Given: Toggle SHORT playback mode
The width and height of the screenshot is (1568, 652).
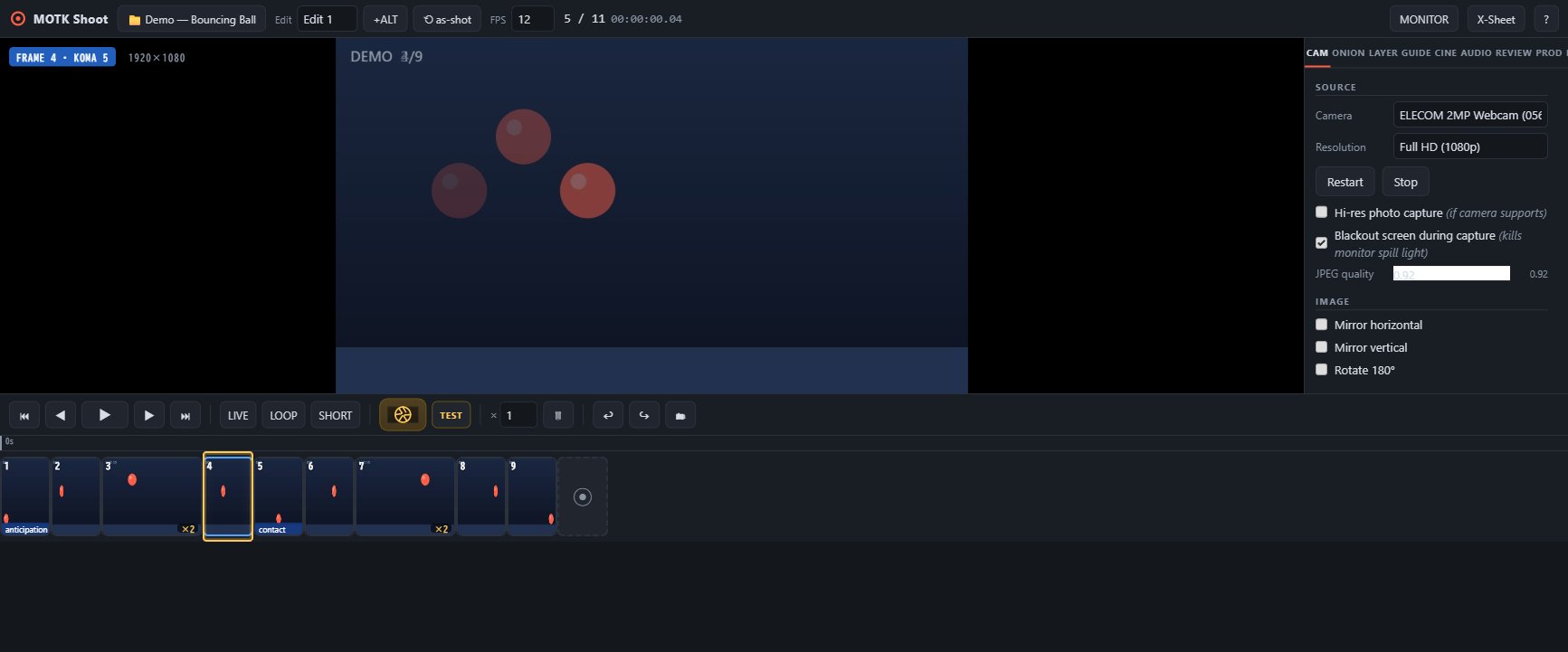Looking at the screenshot, I should click(x=335, y=415).
